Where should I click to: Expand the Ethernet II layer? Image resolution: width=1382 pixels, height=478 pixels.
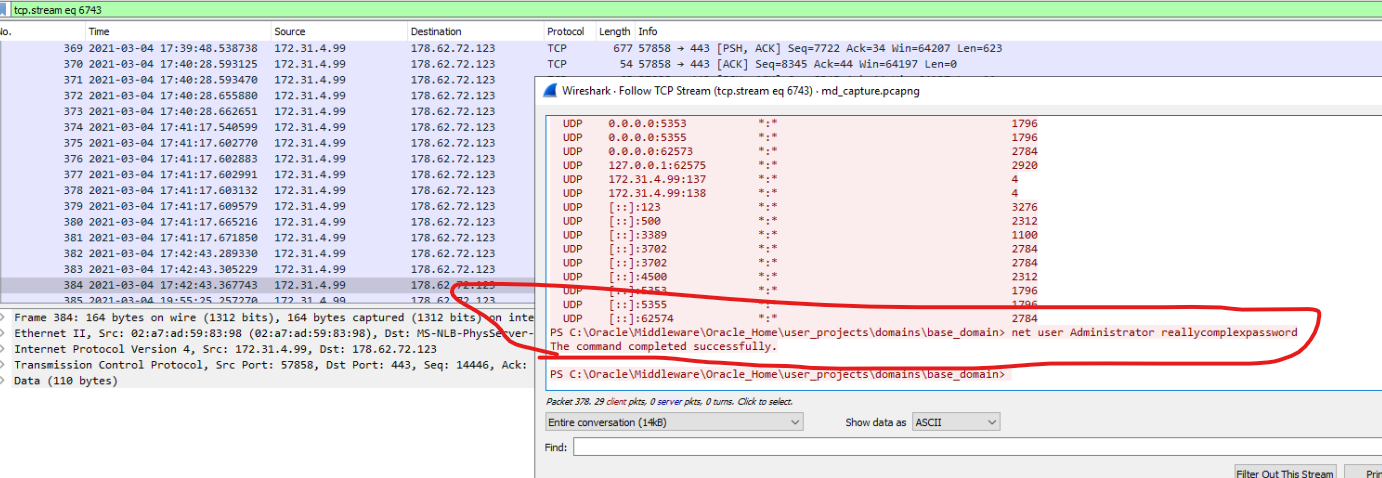(x=5, y=333)
